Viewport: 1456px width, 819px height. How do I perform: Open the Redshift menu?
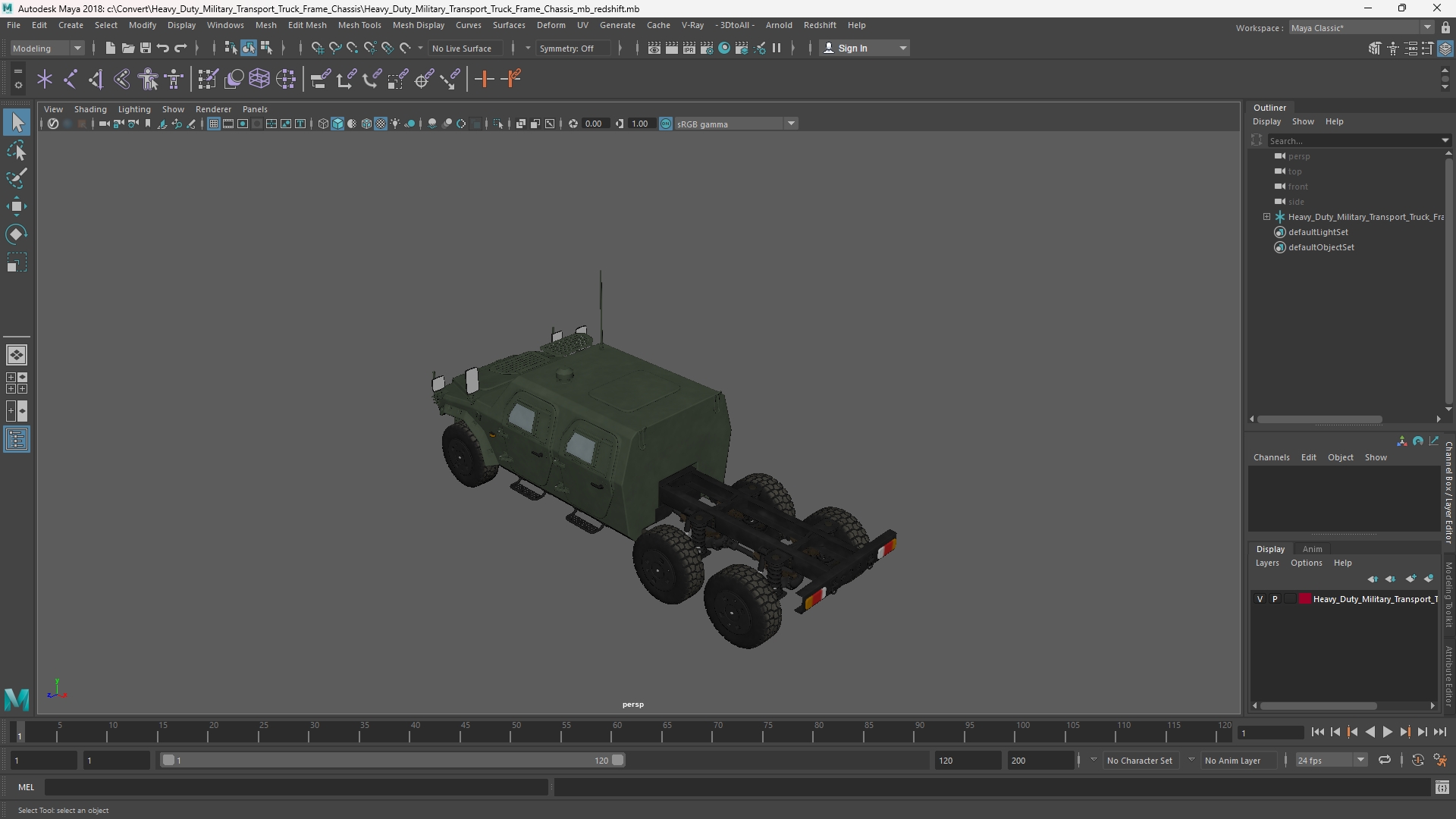coord(820,25)
